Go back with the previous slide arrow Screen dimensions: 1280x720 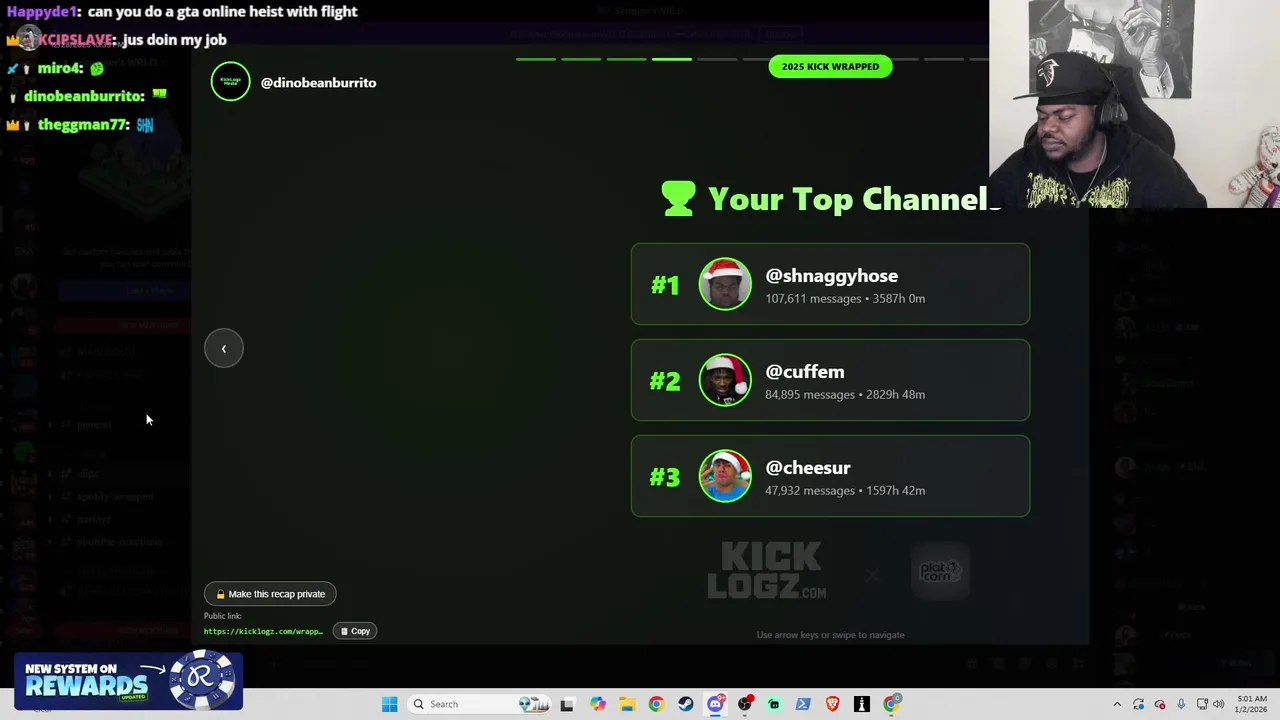[224, 349]
